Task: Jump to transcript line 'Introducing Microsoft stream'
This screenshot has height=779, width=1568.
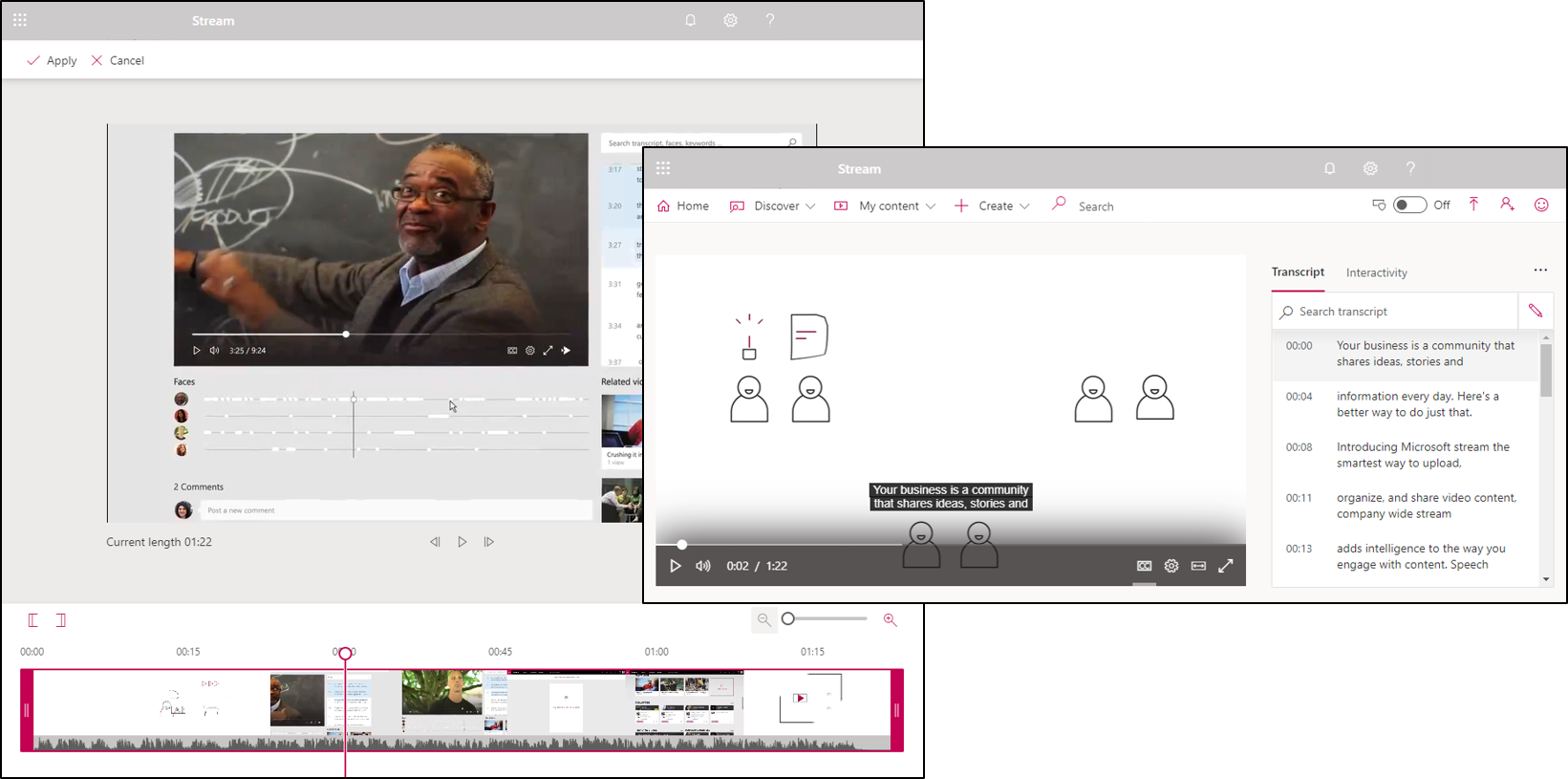Action: click(x=1406, y=455)
